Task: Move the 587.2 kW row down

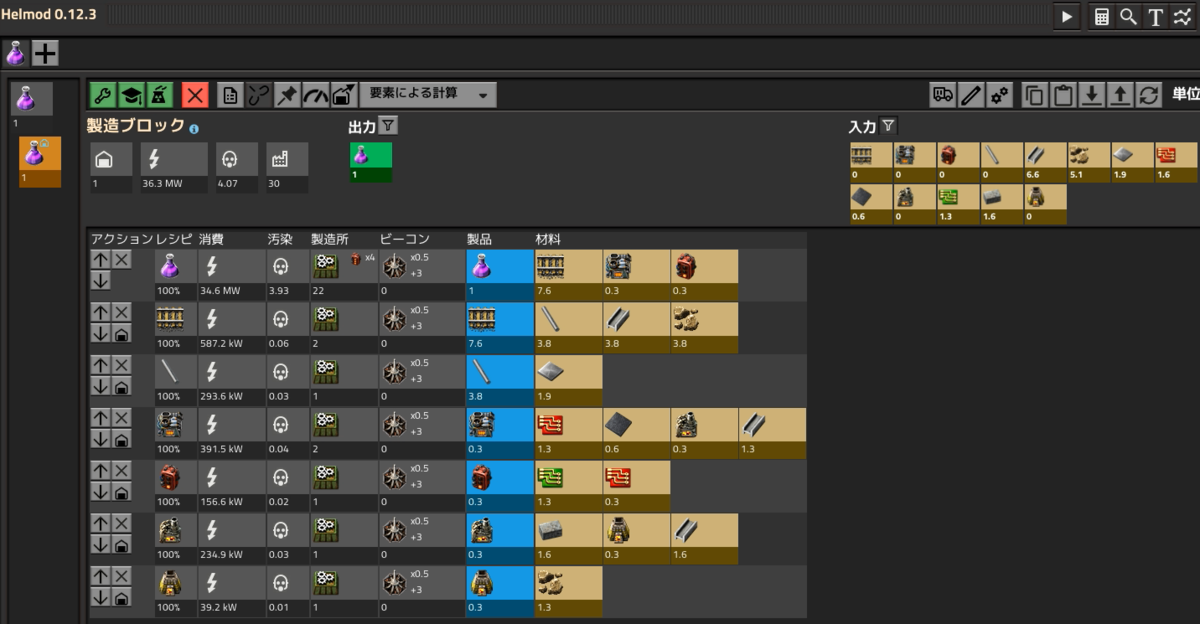Action: (100, 333)
